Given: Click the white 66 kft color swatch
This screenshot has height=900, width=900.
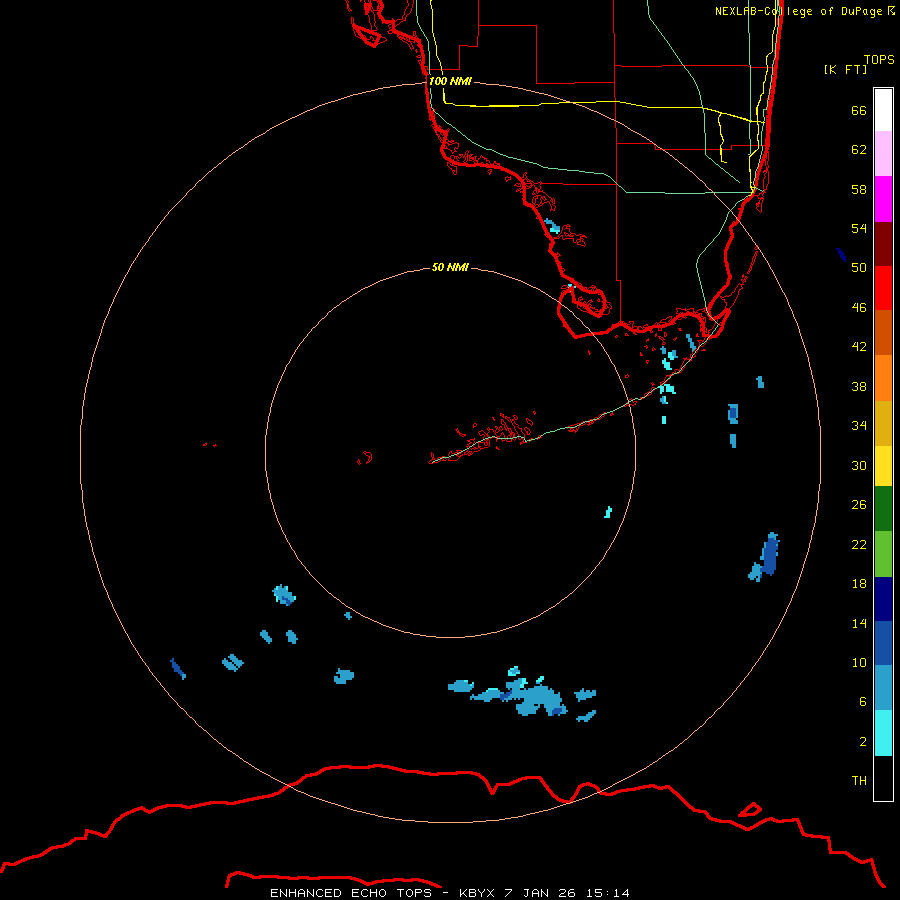Looking at the screenshot, I should tap(883, 110).
